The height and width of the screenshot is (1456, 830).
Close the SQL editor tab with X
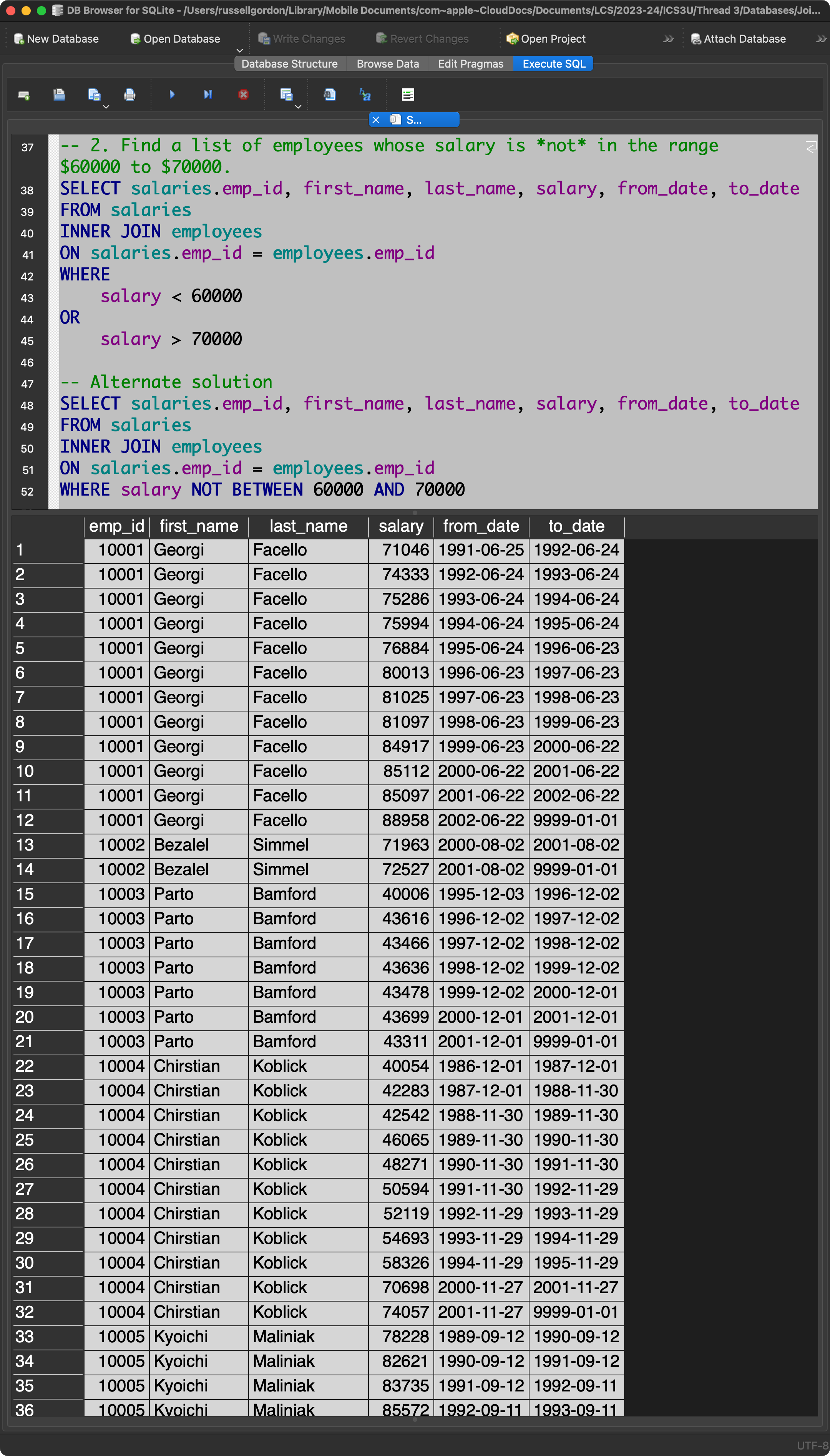point(376,120)
